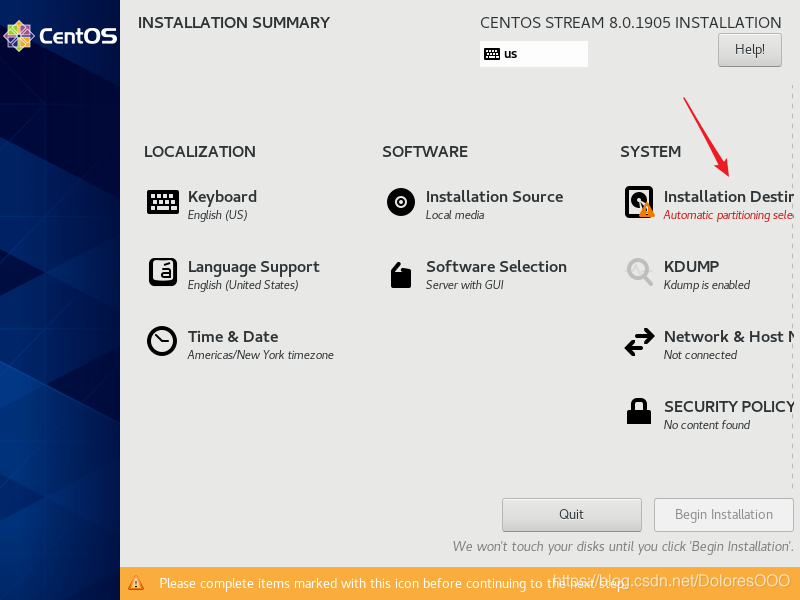800x600 pixels.
Task: Open the Software Selection package icon
Action: [401, 275]
